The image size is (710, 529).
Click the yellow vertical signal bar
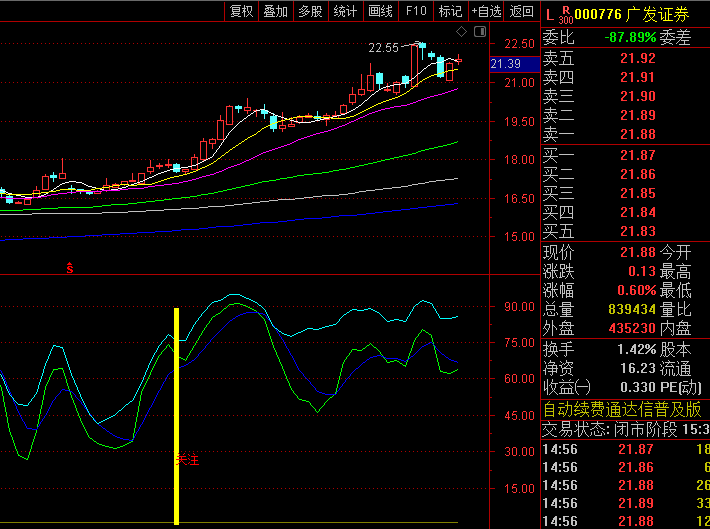[x=176, y=400]
